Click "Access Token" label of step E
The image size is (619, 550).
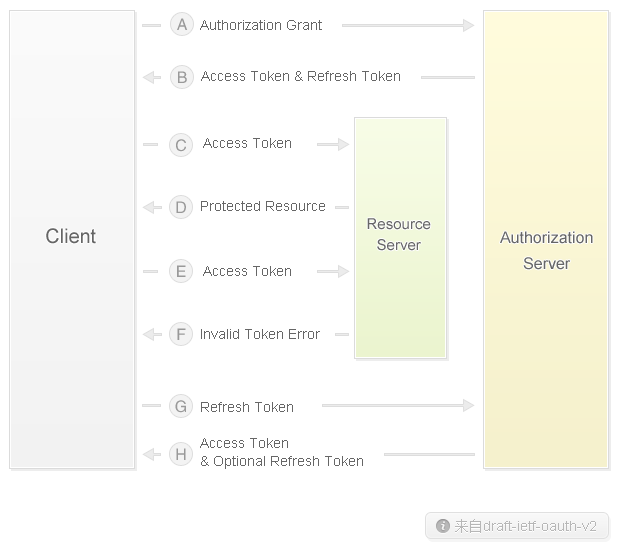(247, 271)
